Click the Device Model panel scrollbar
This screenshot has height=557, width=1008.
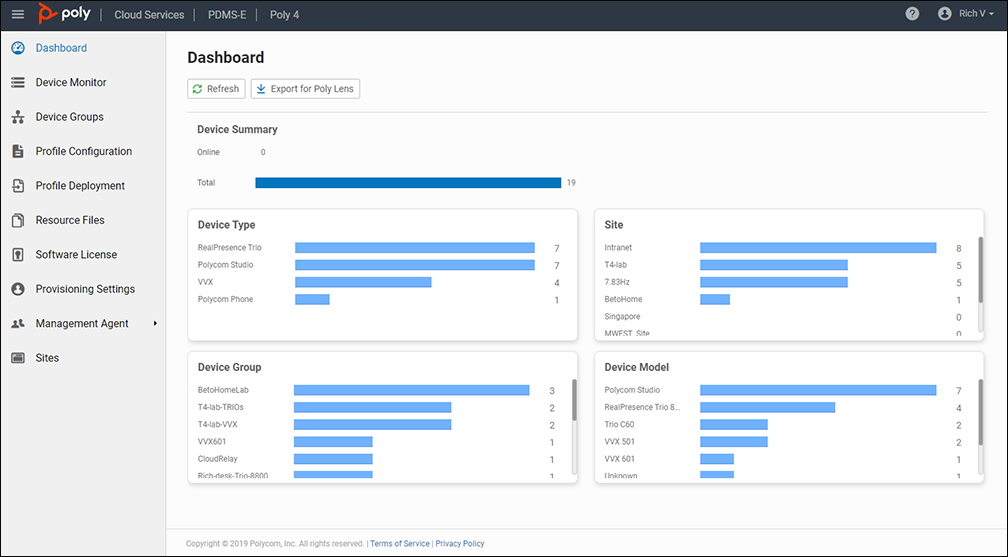click(980, 412)
